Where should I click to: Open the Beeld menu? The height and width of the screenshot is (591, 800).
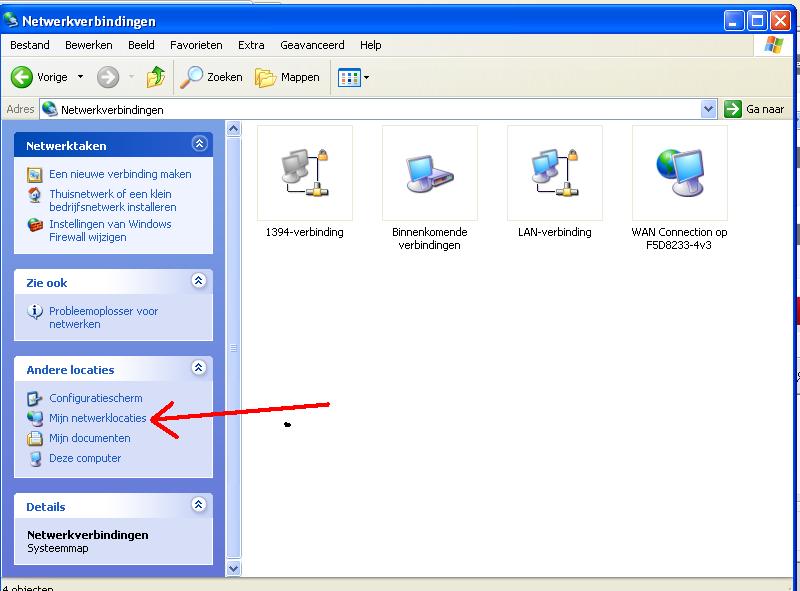pos(141,45)
